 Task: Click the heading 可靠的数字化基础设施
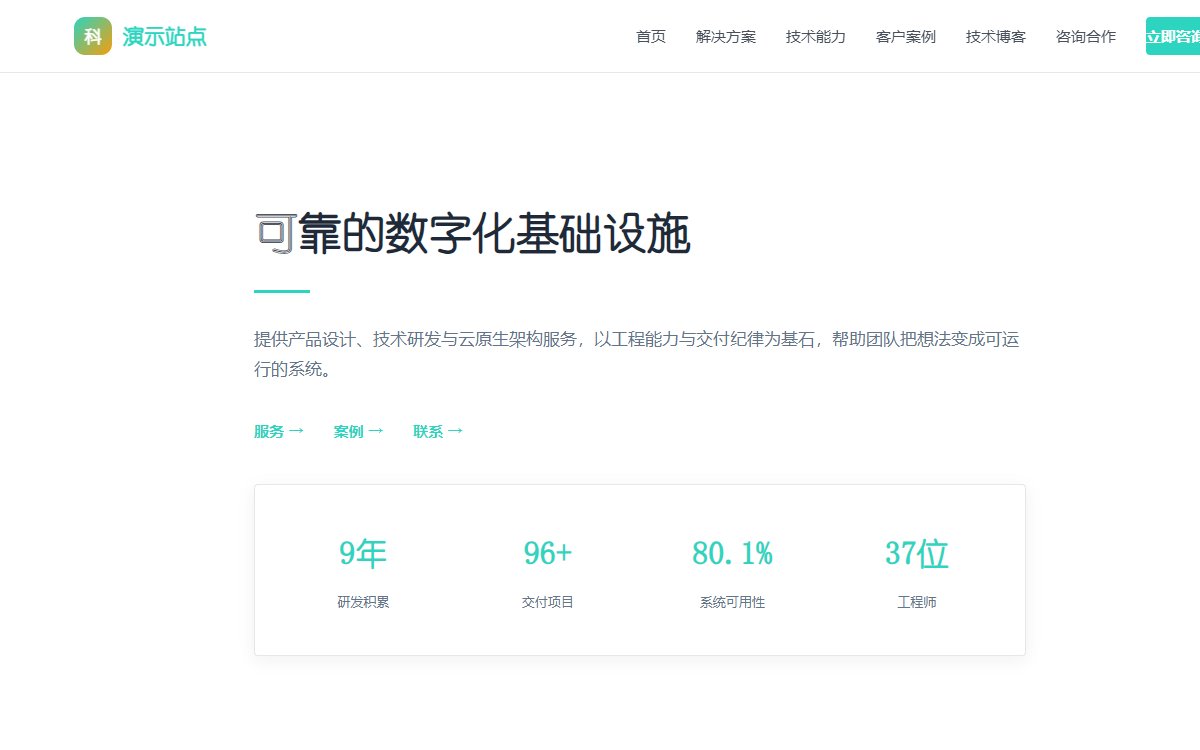click(473, 236)
